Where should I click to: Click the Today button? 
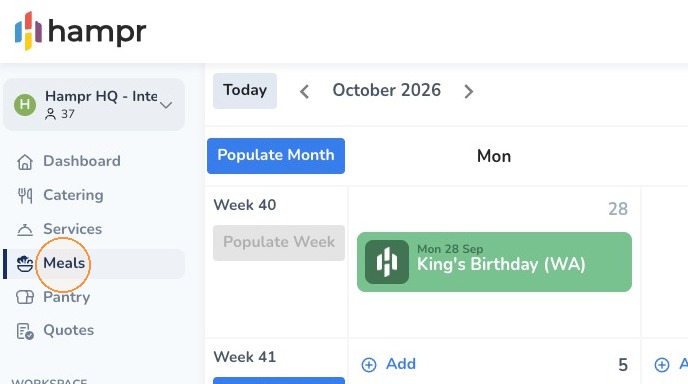coord(245,91)
